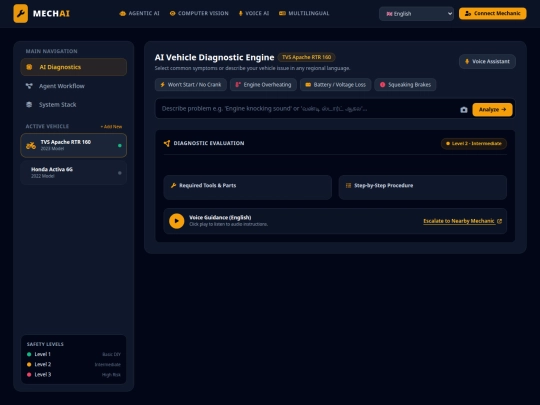This screenshot has width=540, height=405.
Task: Select the TVS Apache RTR 160 vehicle card
Action: coord(74,145)
